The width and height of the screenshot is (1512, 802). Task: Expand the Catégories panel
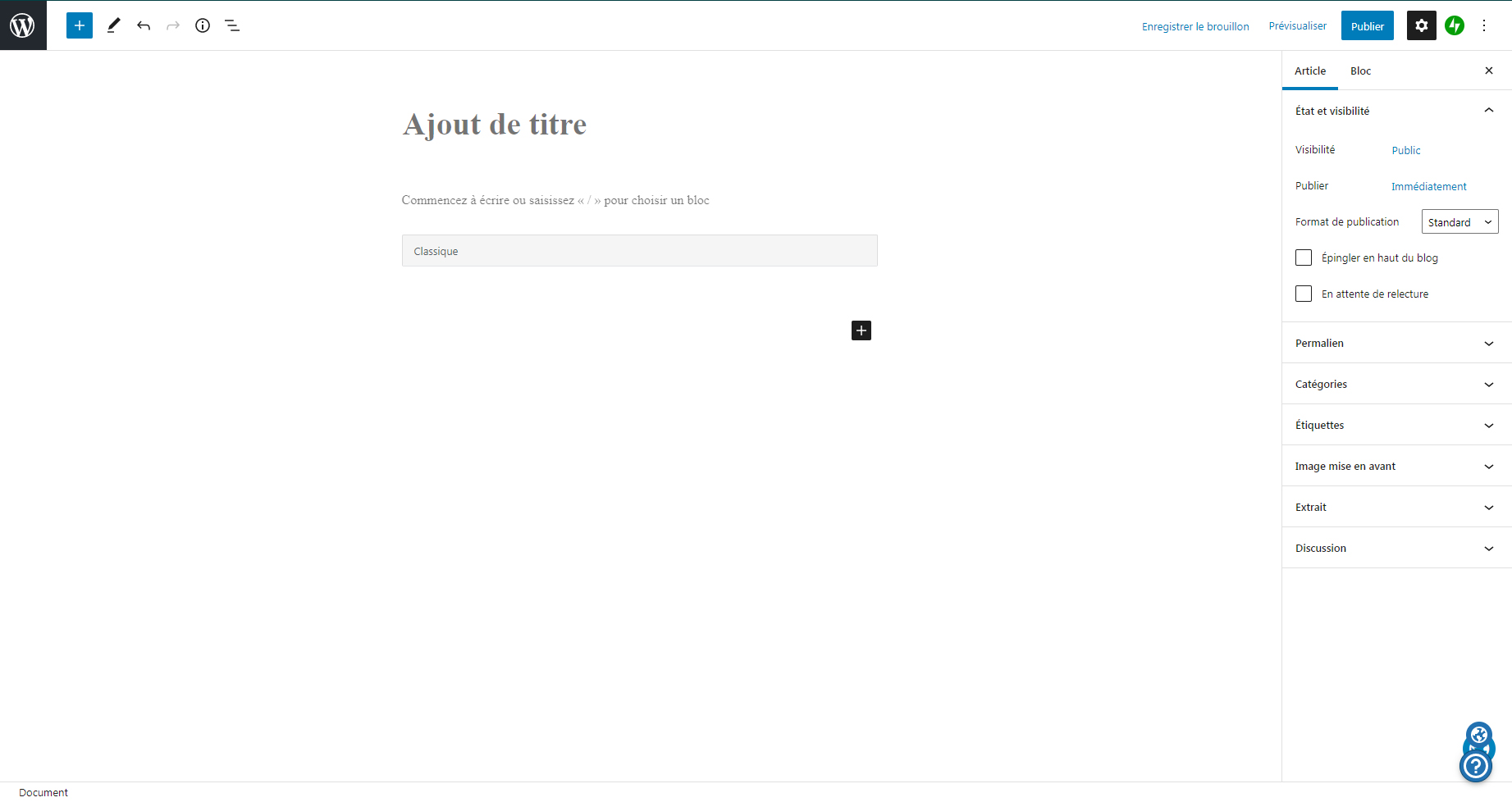1396,384
